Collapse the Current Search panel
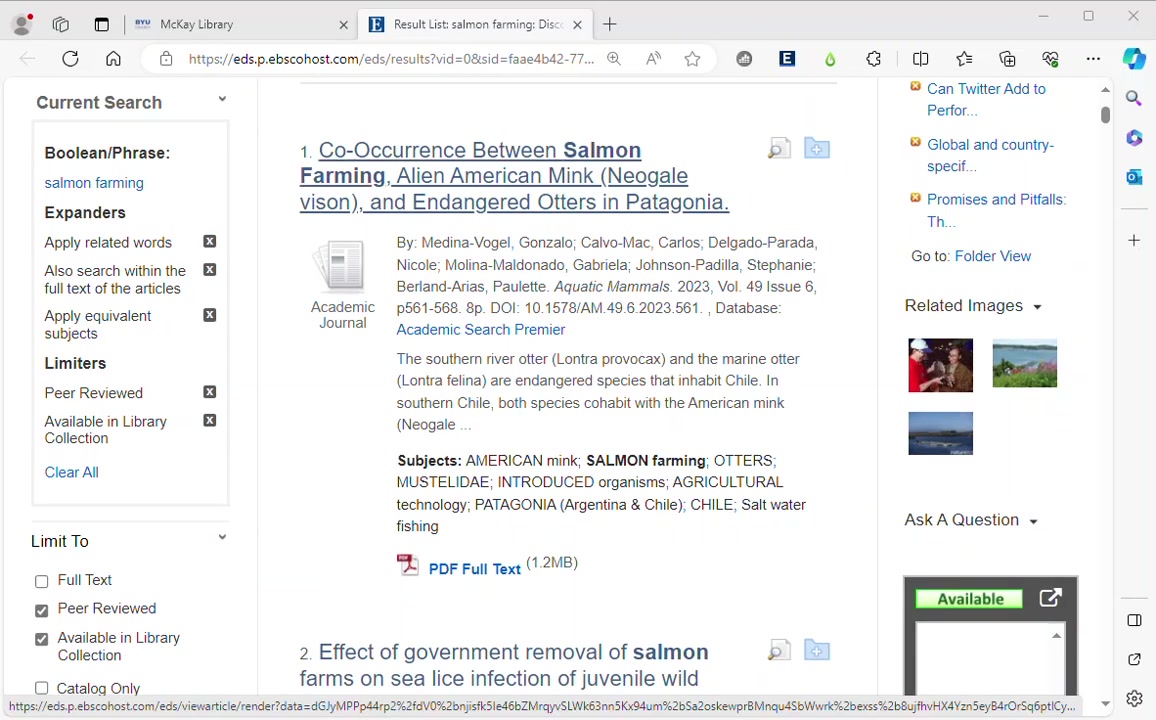 [222, 99]
